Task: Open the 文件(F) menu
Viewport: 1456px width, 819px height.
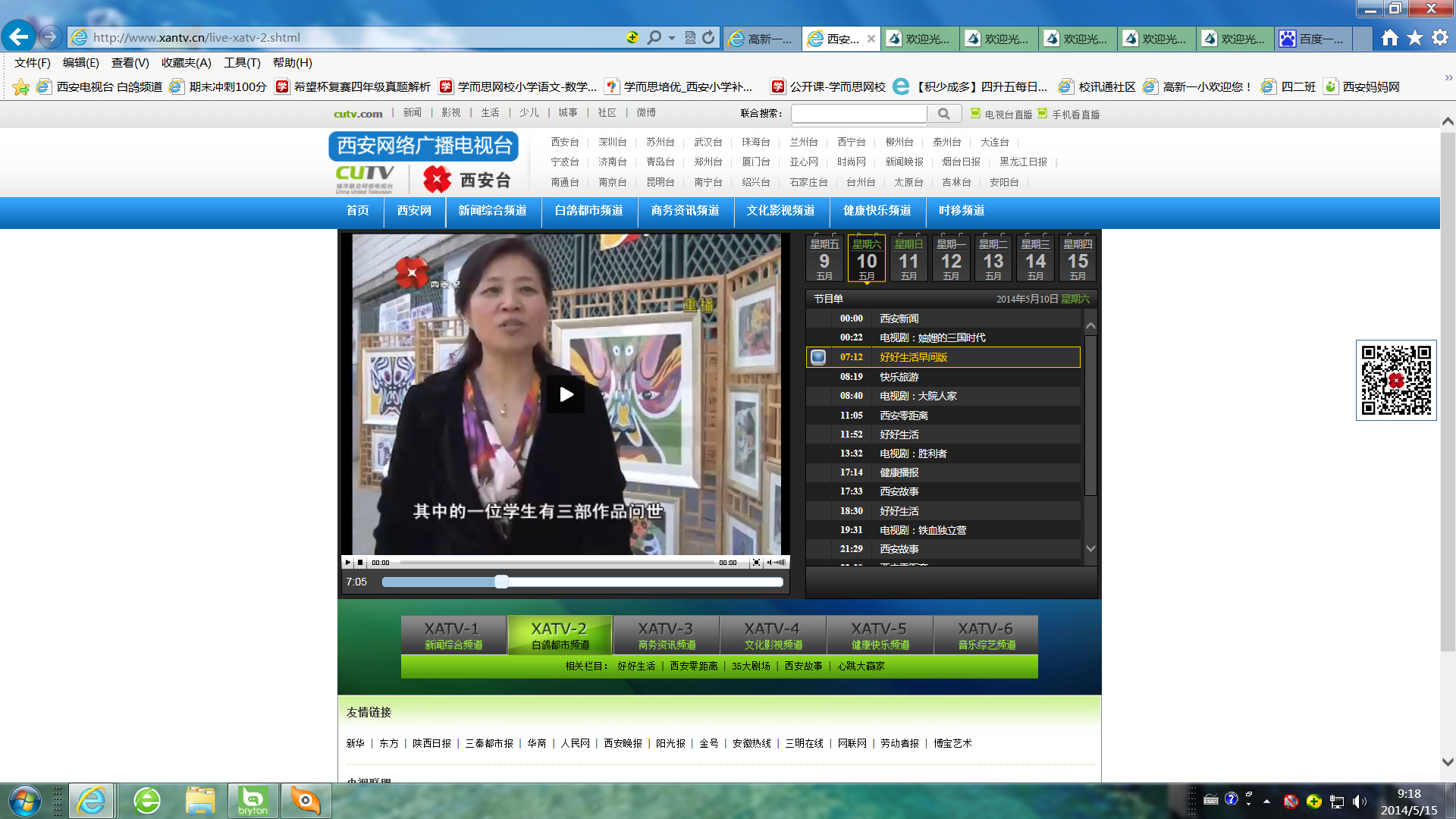Action: point(33,63)
